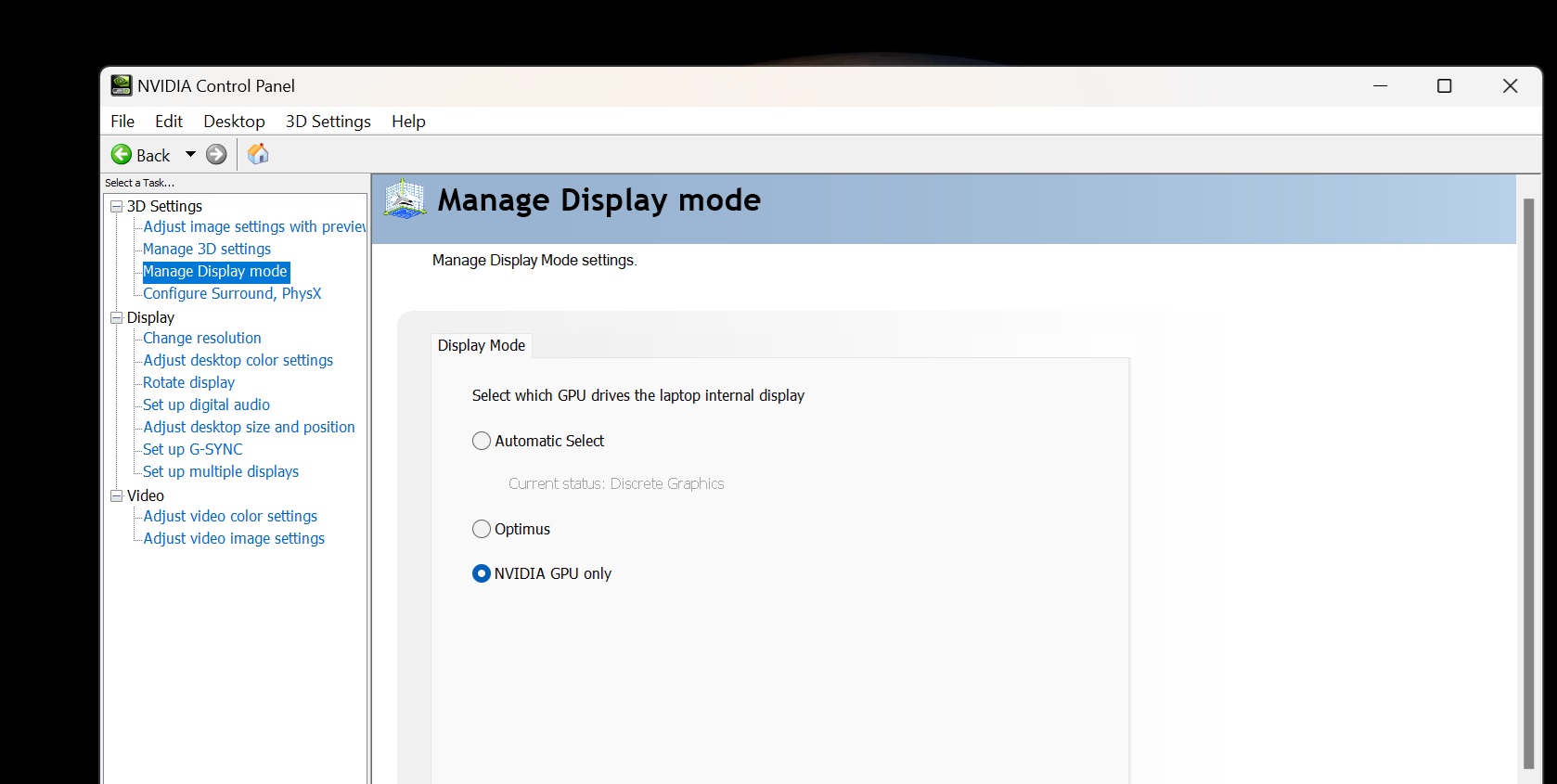Click 'Manage Display Mode settings.' description text
This screenshot has width=1557, height=784.
tap(534, 261)
